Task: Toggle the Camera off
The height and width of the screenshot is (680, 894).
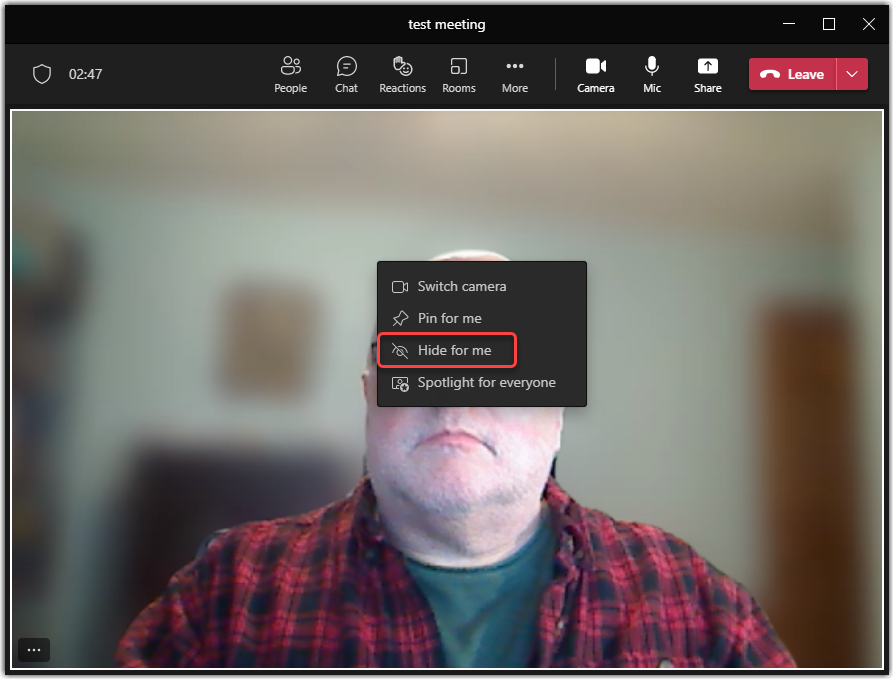Action: 596,74
